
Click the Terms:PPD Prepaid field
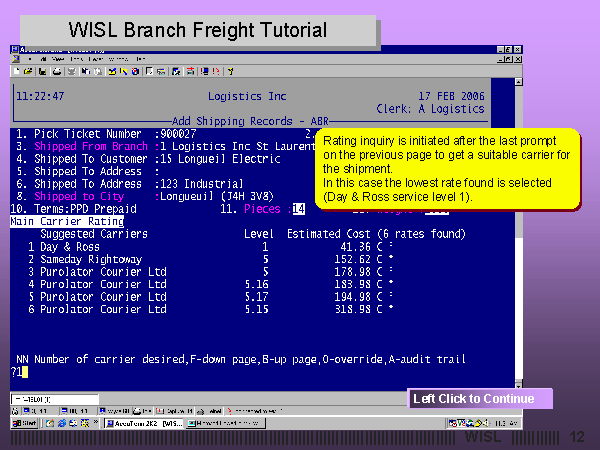pos(85,209)
